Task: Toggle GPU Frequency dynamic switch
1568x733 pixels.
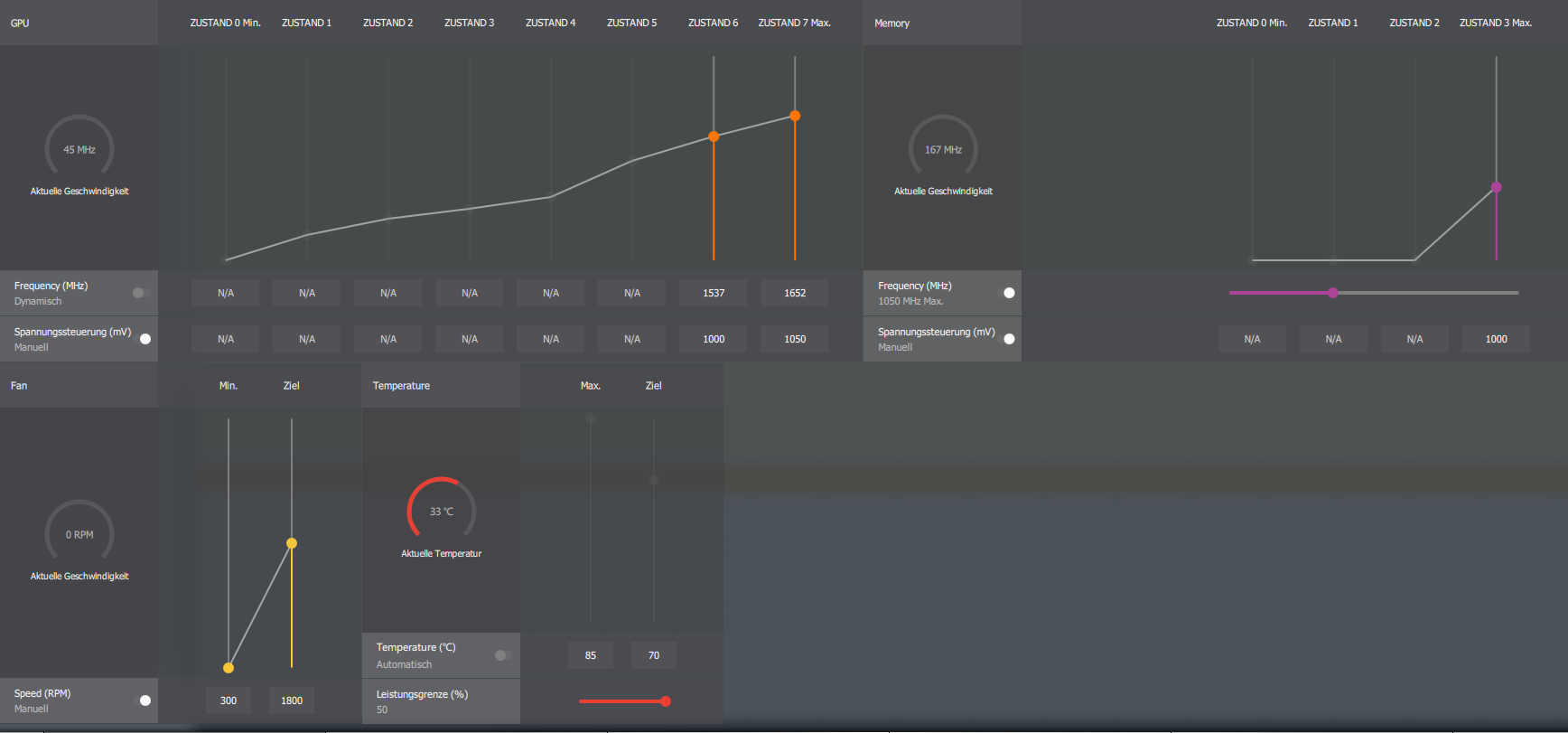Action: (x=140, y=293)
